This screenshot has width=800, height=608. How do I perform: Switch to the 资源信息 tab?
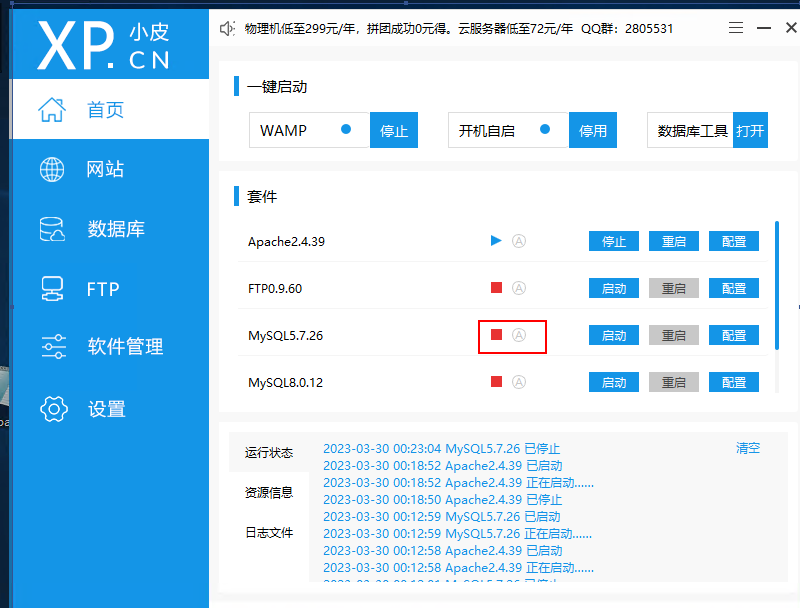tap(269, 492)
